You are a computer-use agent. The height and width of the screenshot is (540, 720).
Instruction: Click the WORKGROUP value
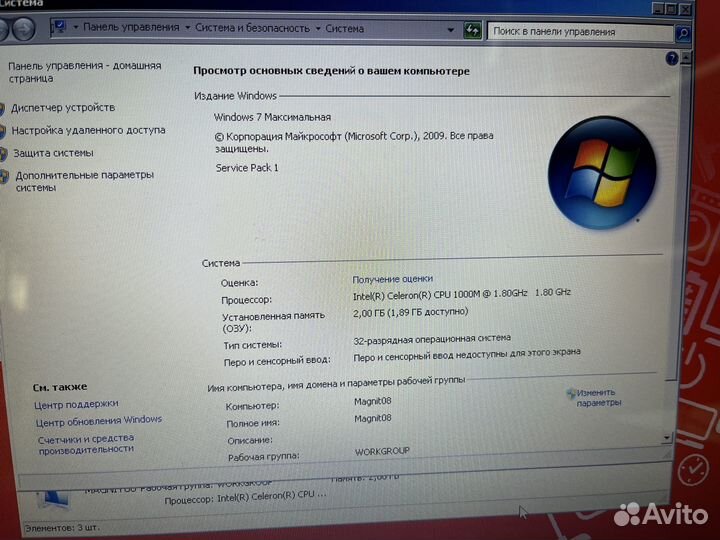pyautogui.click(x=382, y=451)
